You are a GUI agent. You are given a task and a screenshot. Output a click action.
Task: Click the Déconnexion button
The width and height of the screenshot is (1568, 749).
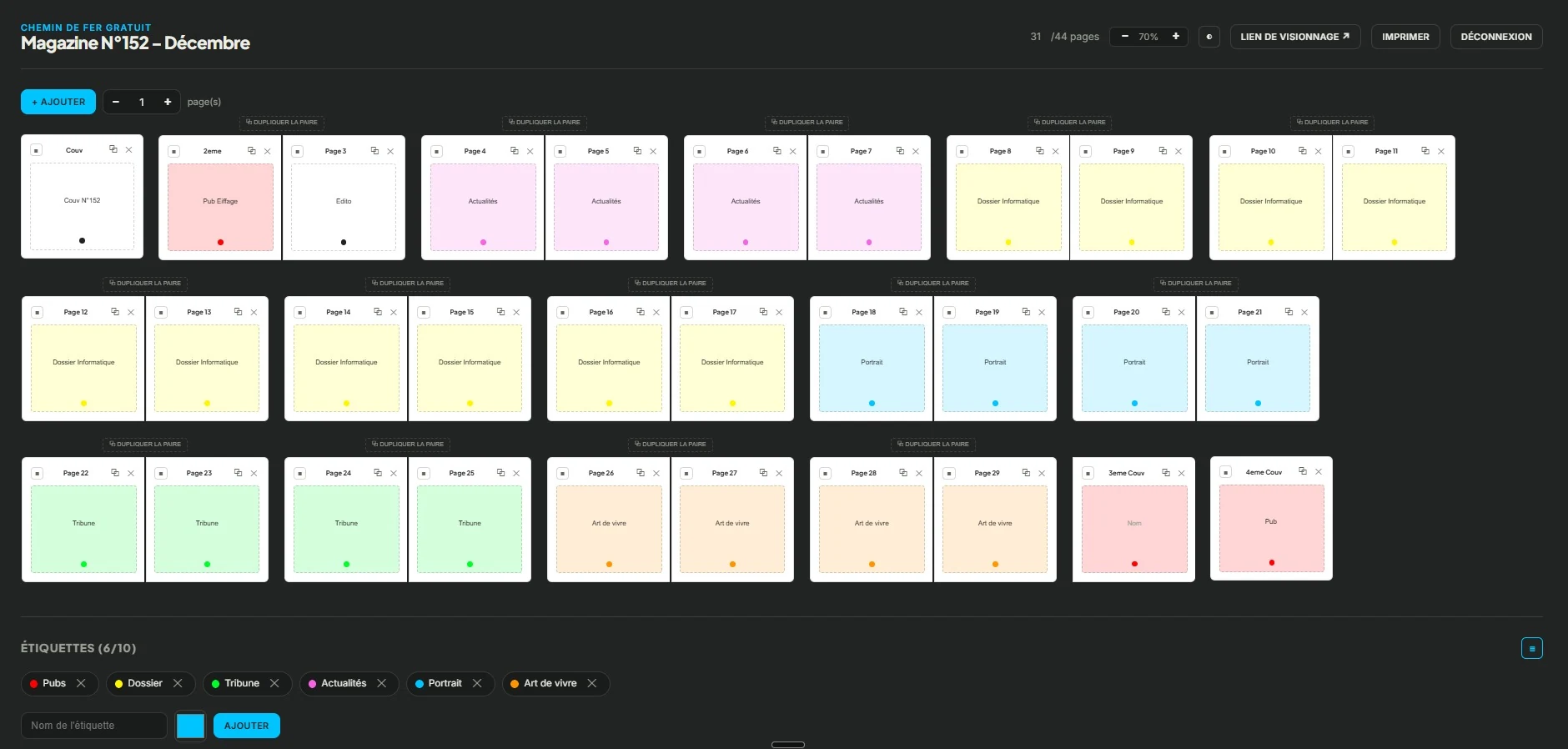(1496, 37)
